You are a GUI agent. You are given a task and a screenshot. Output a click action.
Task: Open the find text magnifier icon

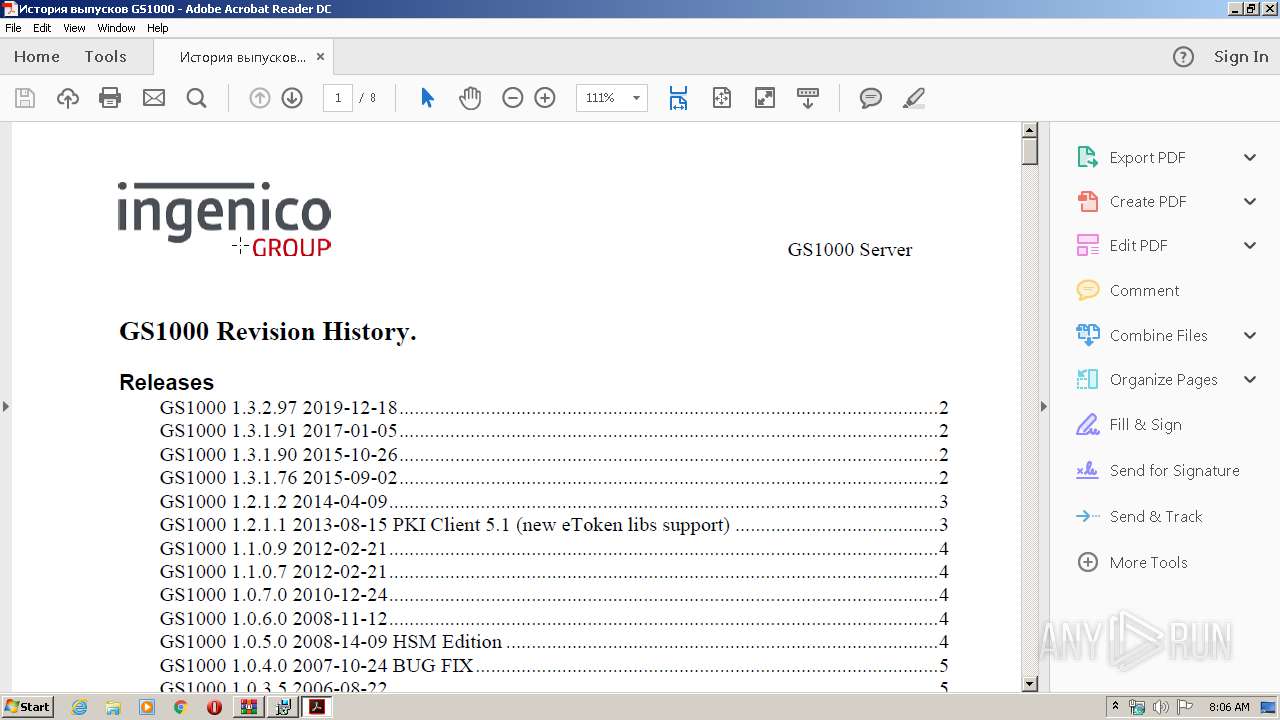pos(197,98)
